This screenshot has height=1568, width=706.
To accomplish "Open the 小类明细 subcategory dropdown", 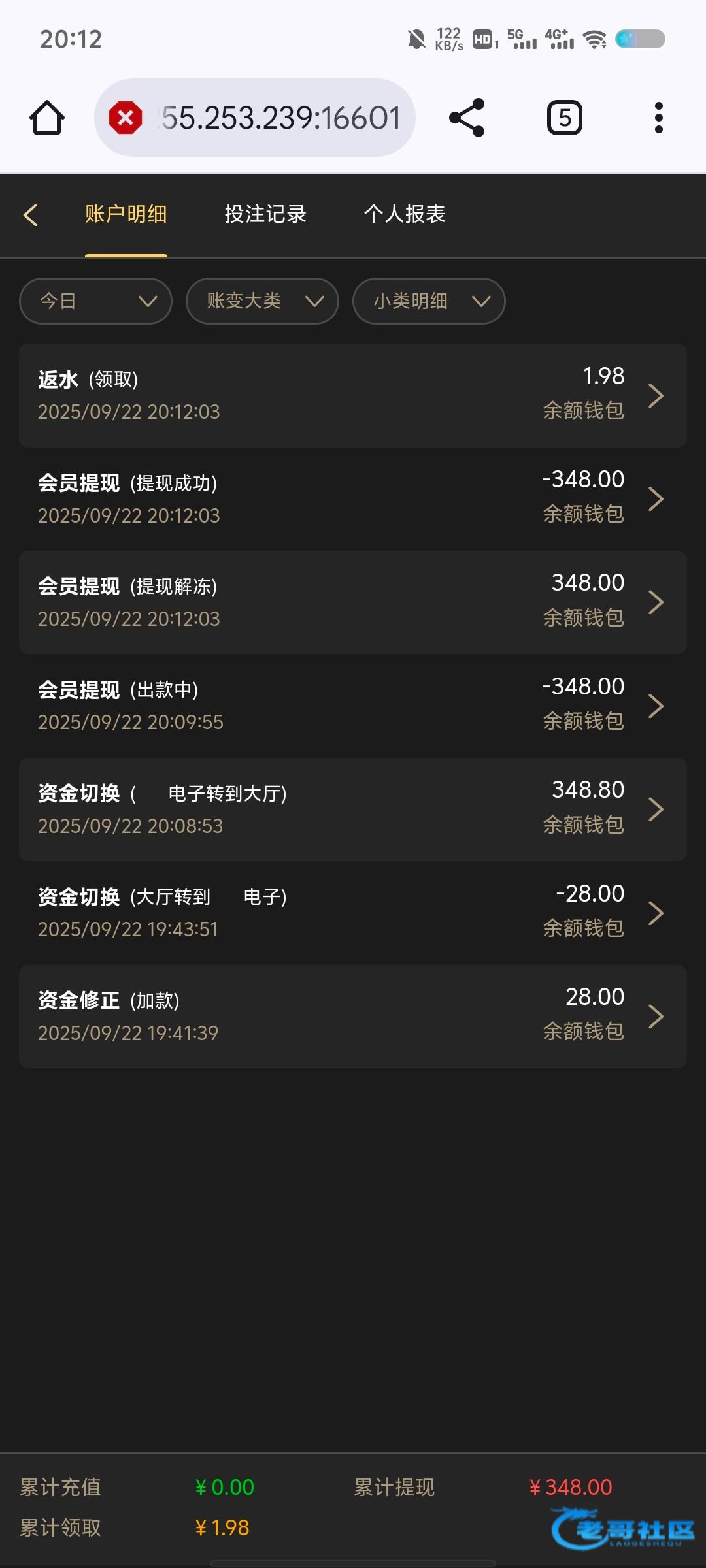I will click(429, 301).
